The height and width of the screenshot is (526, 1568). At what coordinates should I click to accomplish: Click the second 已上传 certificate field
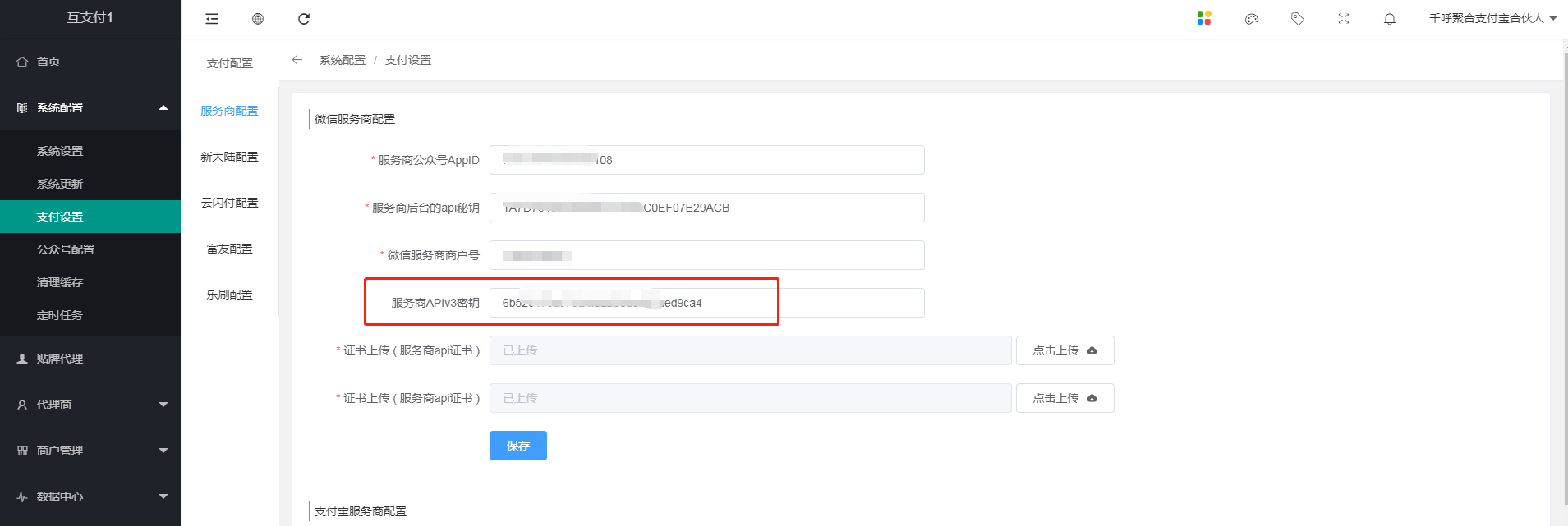tap(751, 398)
